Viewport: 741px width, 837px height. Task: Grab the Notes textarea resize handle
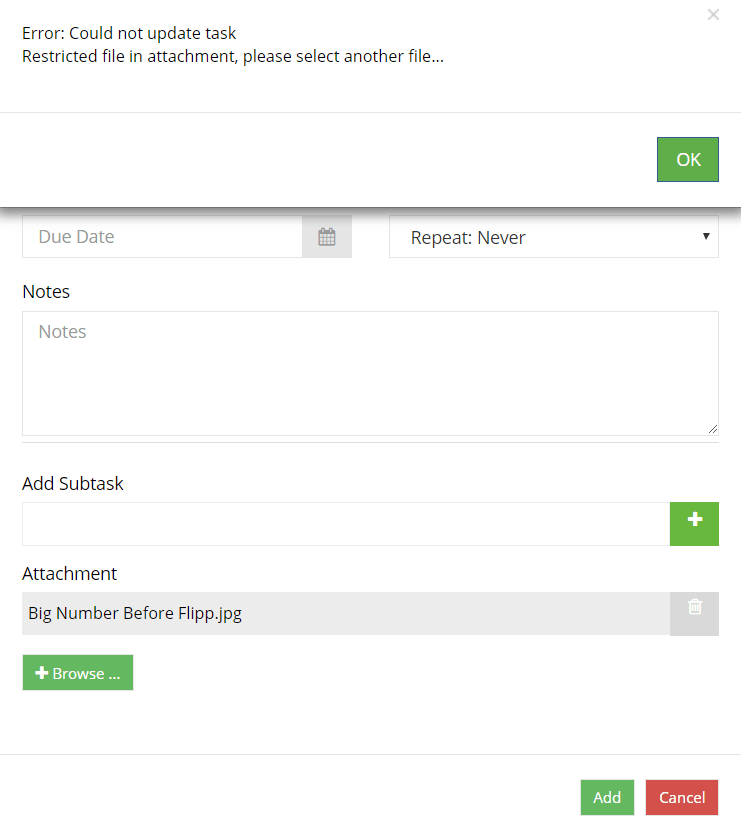tap(713, 429)
